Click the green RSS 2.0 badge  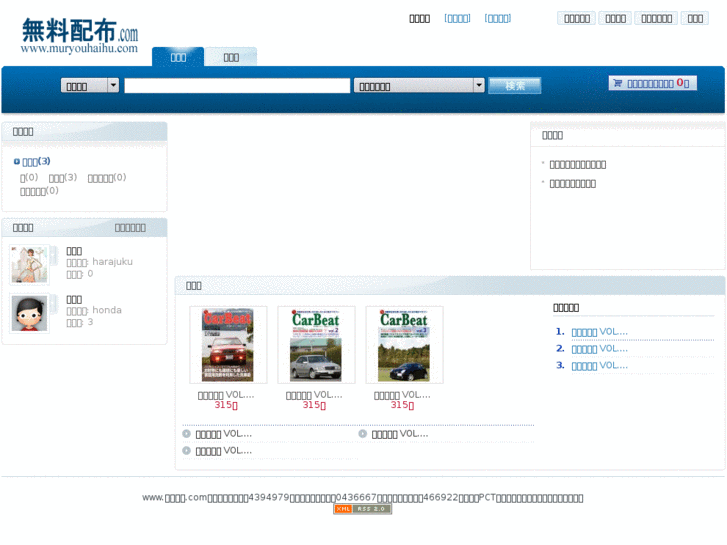372,509
